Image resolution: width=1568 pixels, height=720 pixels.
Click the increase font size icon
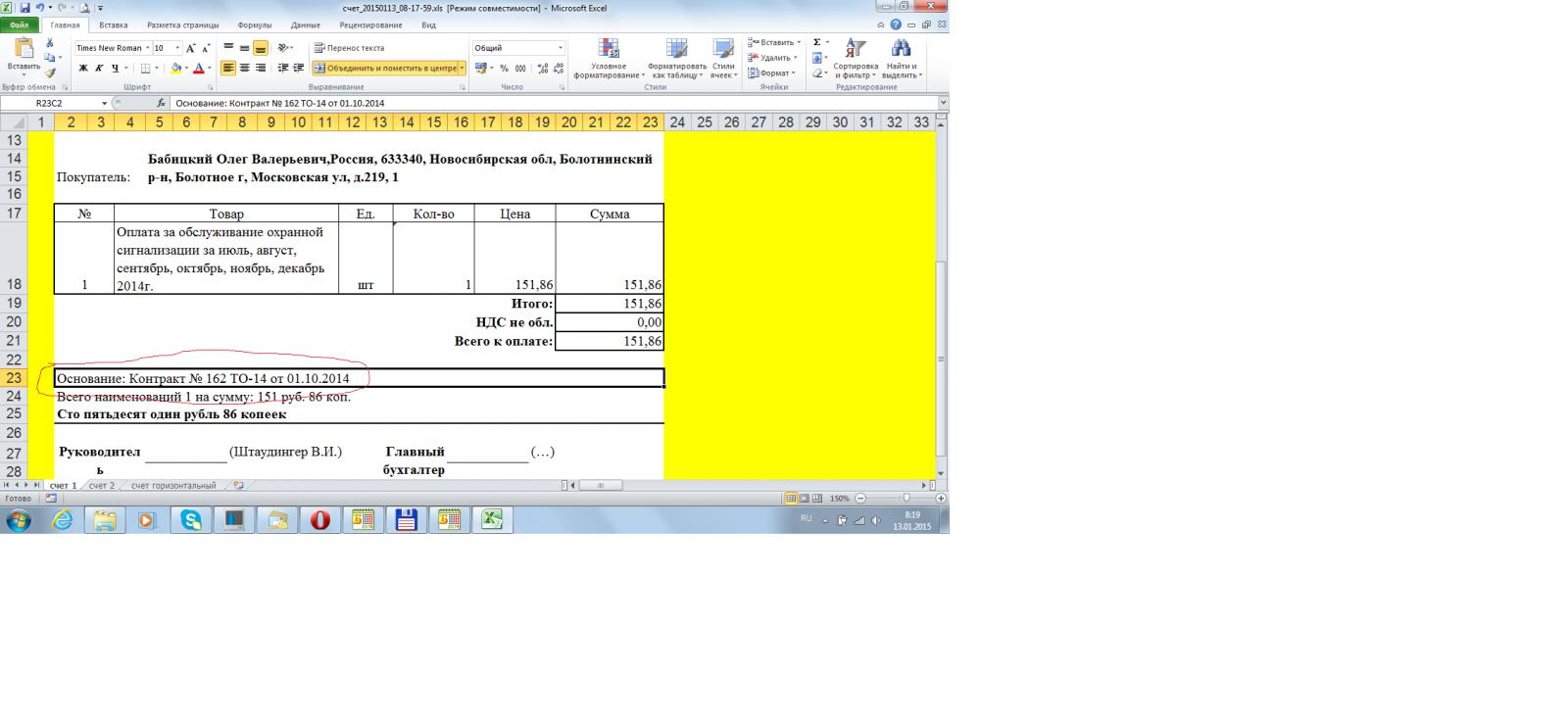[191, 48]
